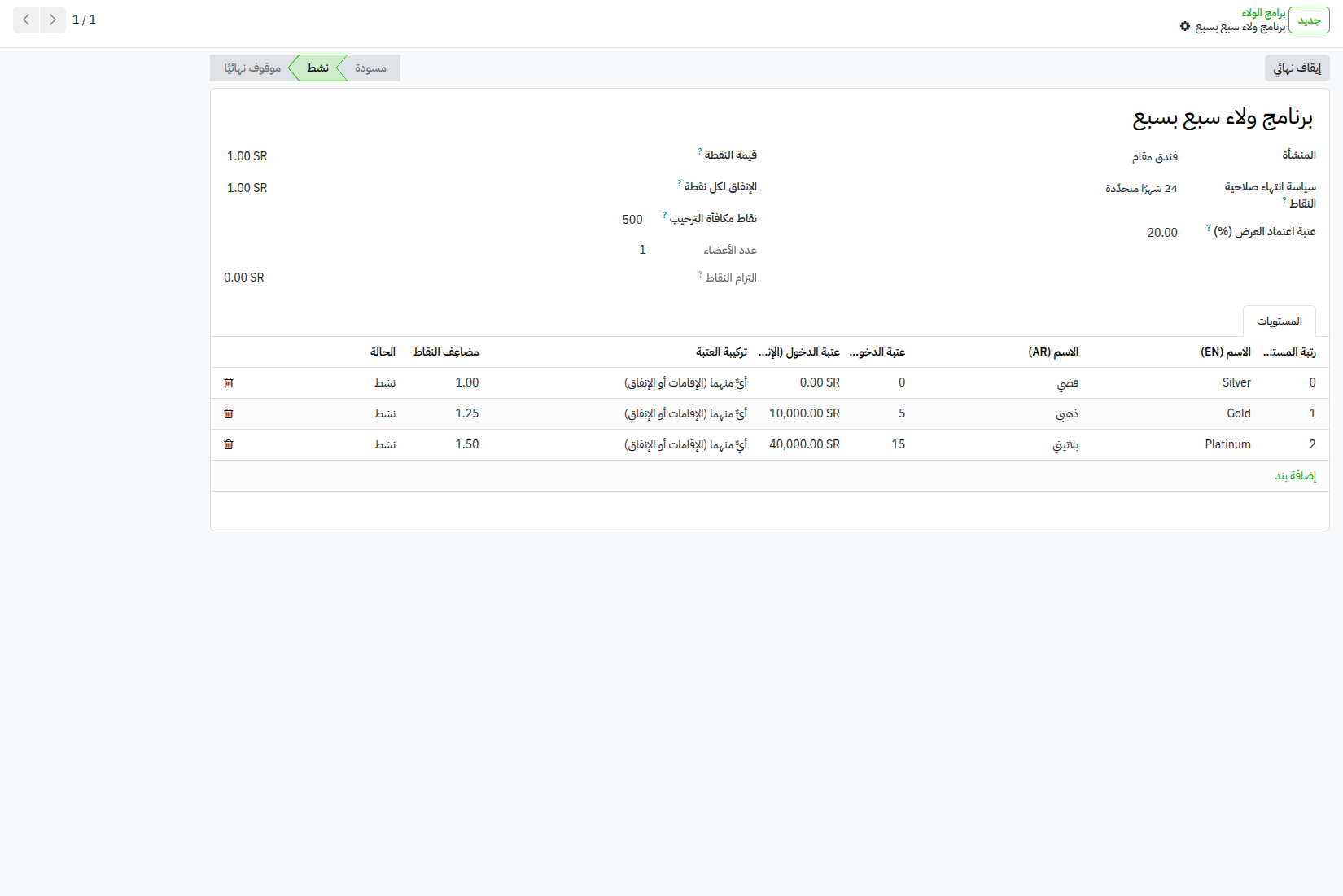Set status to نشط
Screen dimensions: 1343x896
pos(318,68)
